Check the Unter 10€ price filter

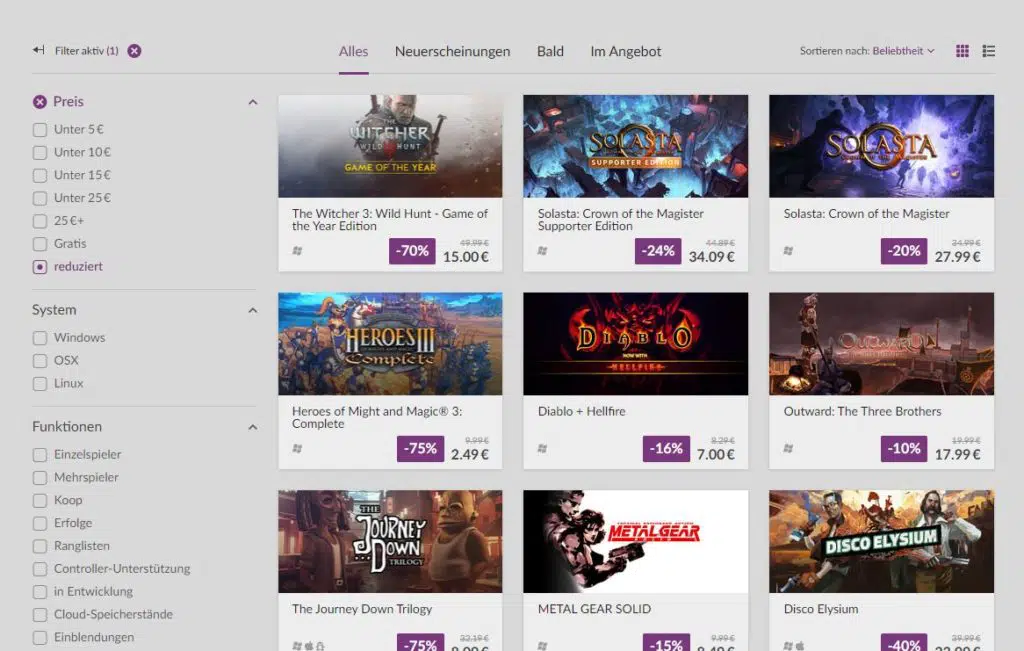[x=40, y=153]
